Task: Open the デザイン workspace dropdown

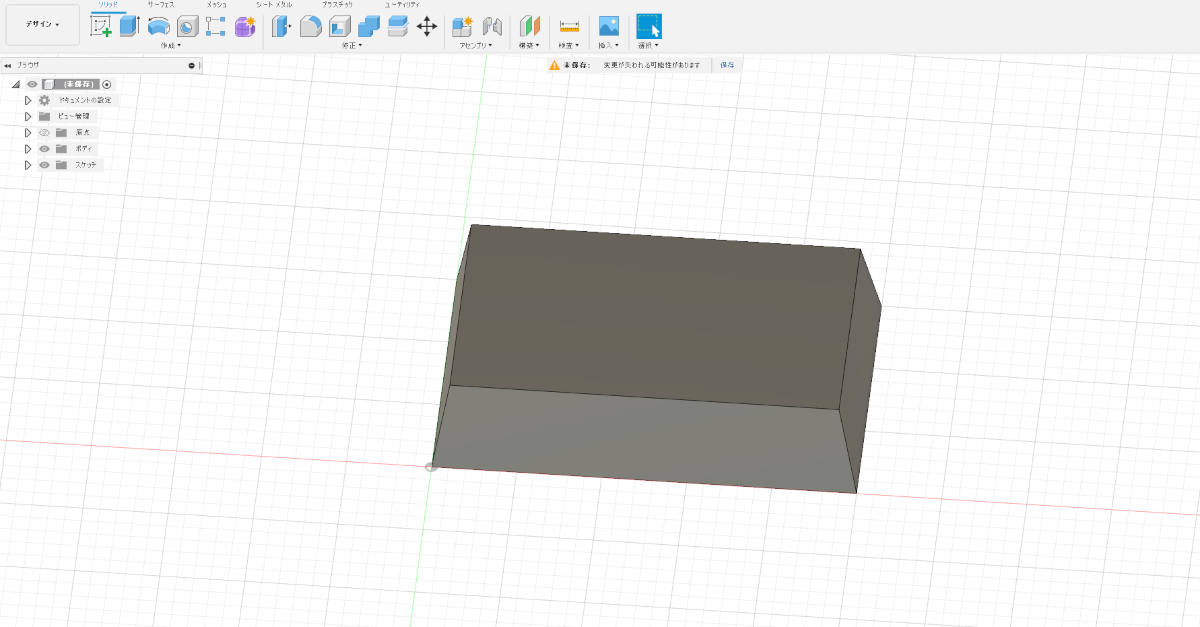Action: pos(42,24)
